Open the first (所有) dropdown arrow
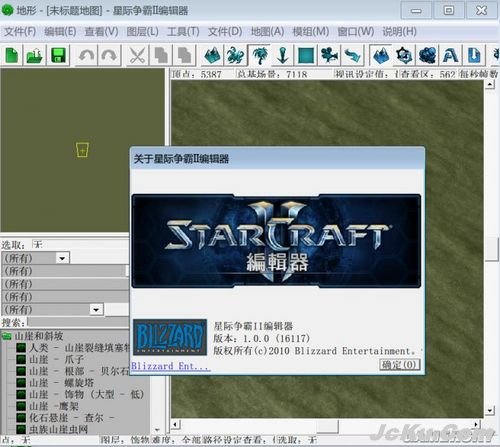 (62, 258)
